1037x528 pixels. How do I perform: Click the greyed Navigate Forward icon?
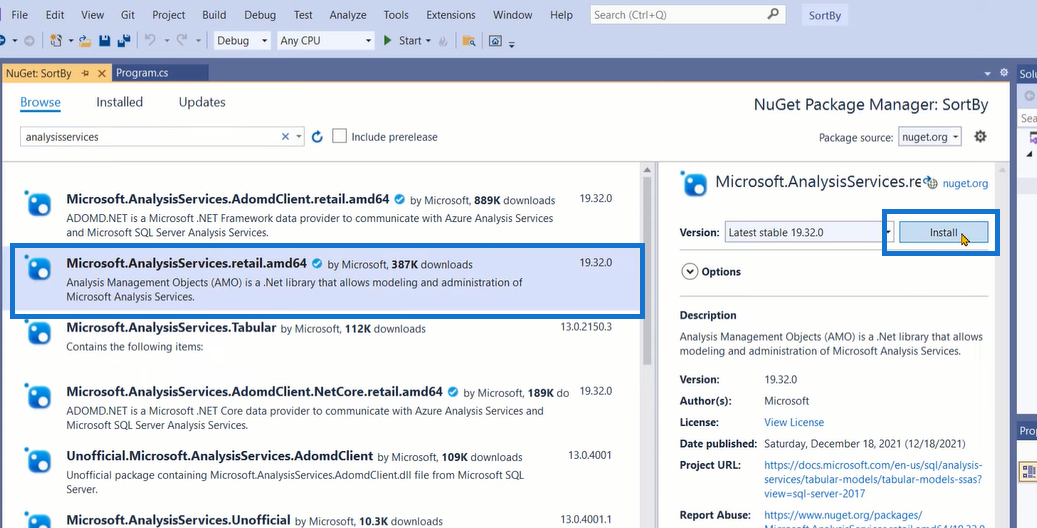(x=29, y=41)
